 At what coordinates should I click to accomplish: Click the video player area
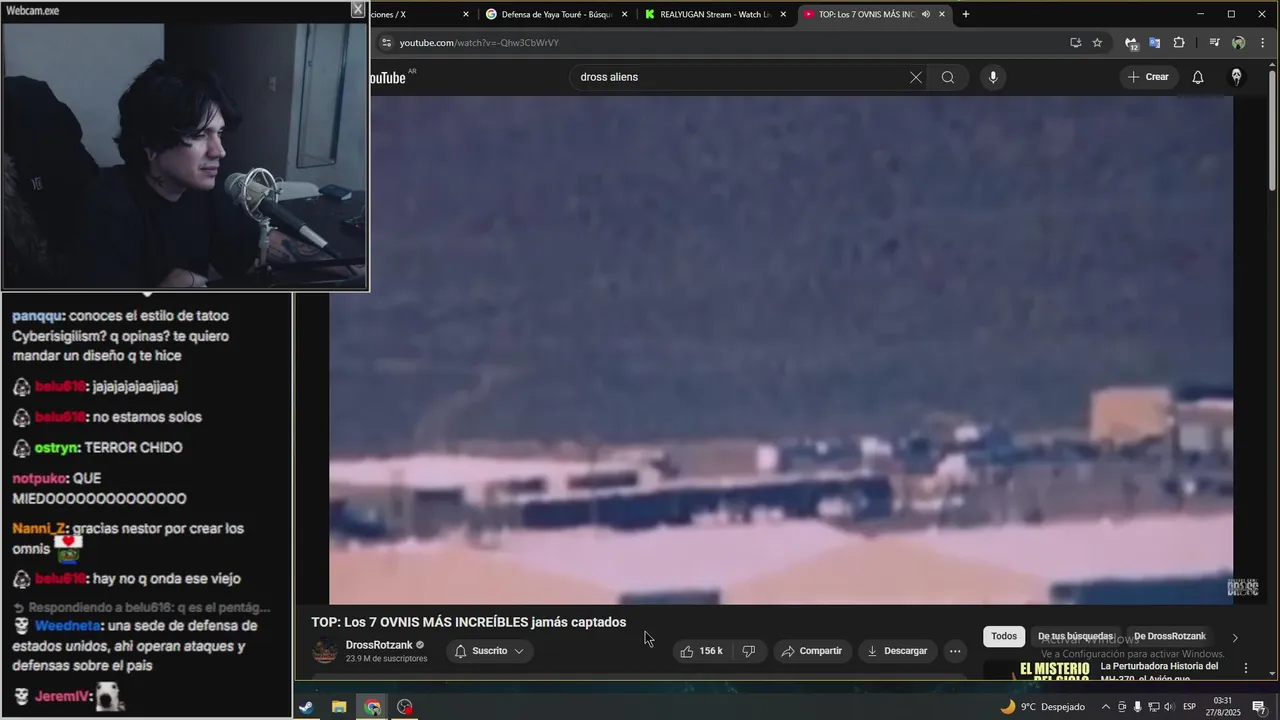click(781, 350)
